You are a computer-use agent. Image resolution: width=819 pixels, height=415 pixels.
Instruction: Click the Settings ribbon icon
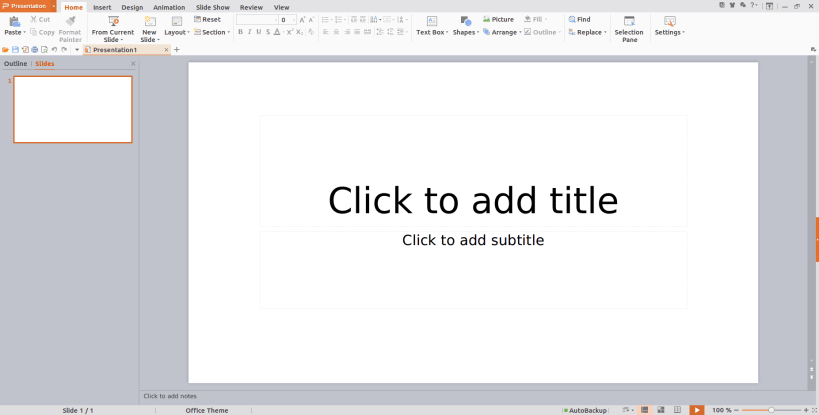(670, 21)
